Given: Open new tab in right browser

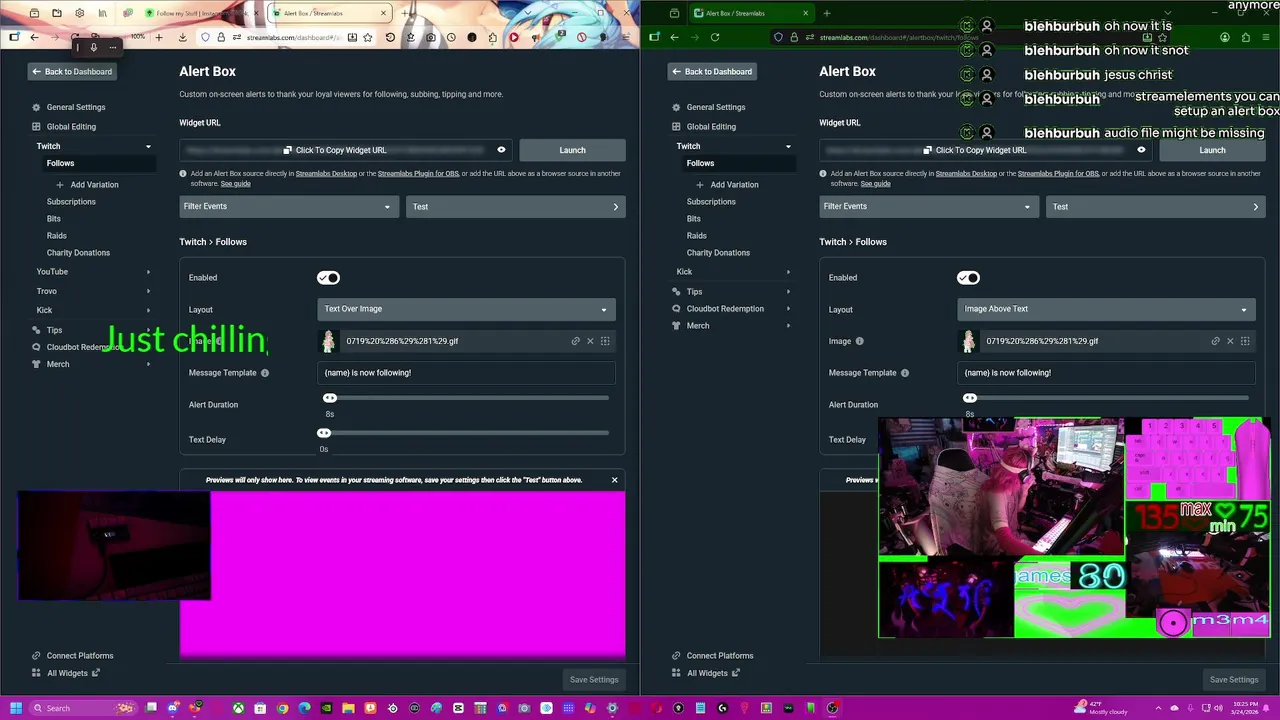Looking at the screenshot, I should coord(827,13).
